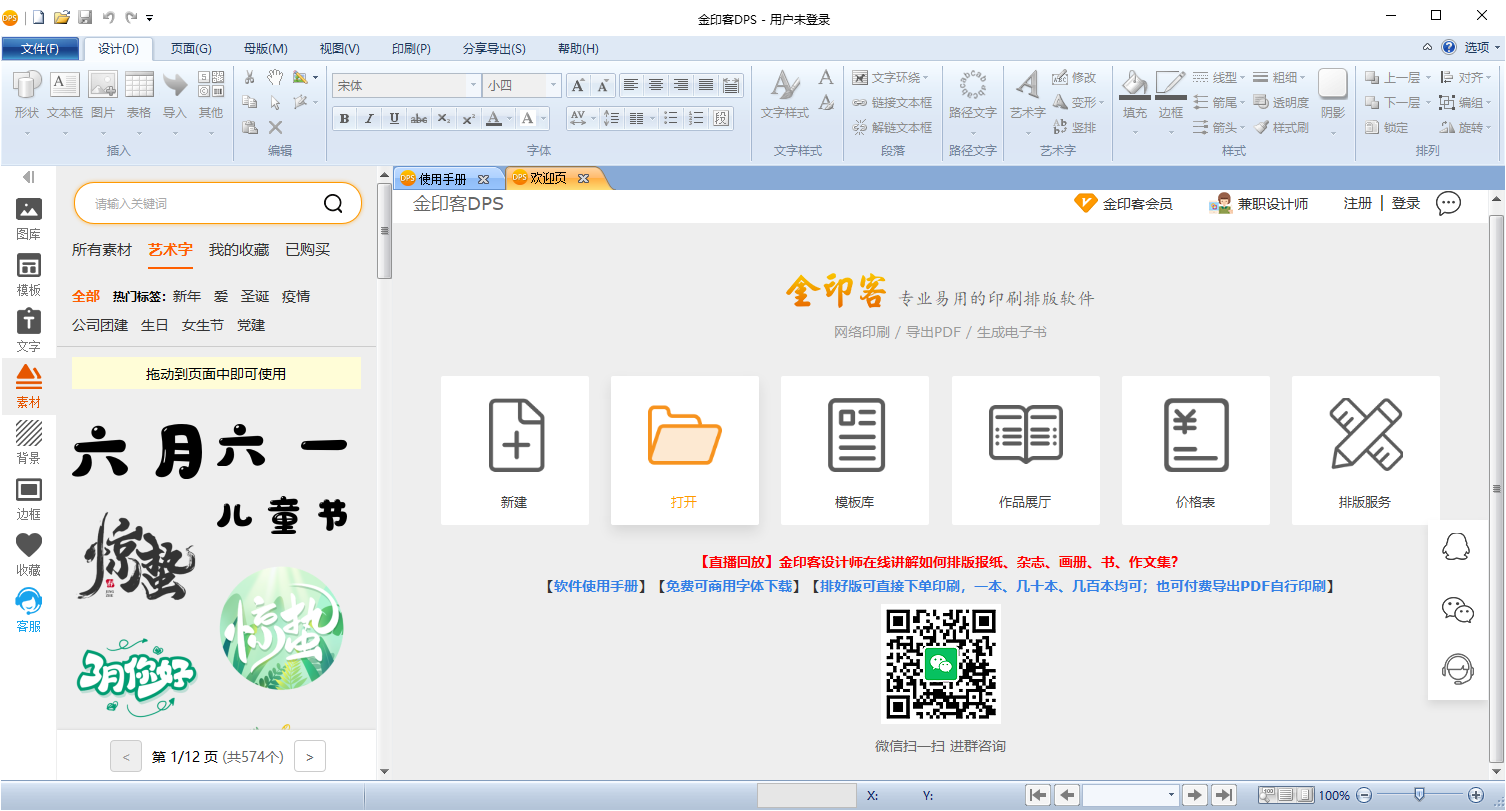The width and height of the screenshot is (1506, 811).
Task: Switch to the 使用手册 tab
Action: (x=448, y=177)
